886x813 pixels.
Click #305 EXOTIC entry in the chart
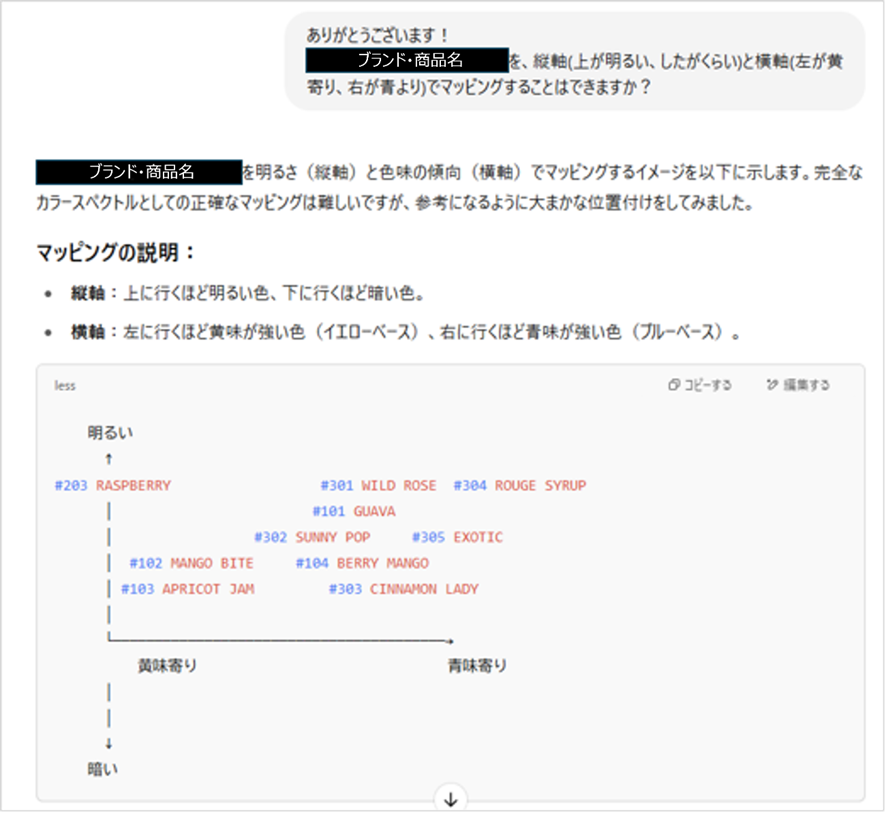457,537
